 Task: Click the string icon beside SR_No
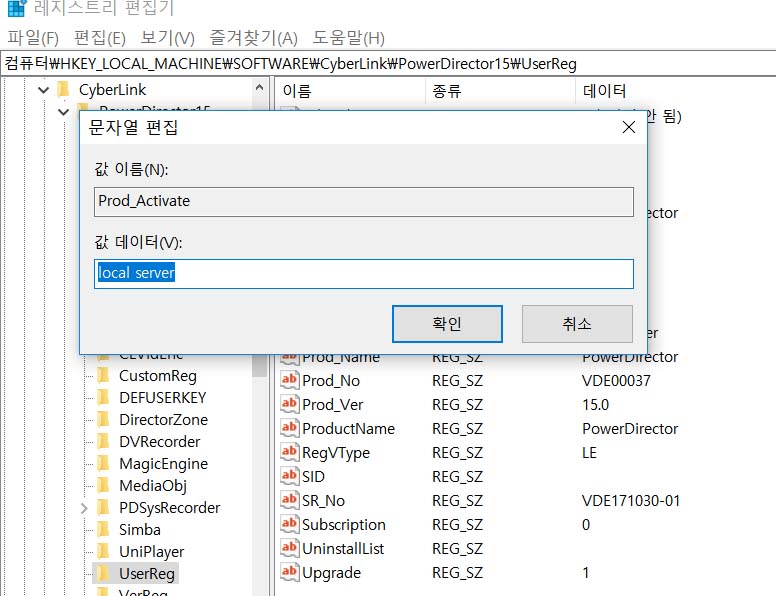290,500
